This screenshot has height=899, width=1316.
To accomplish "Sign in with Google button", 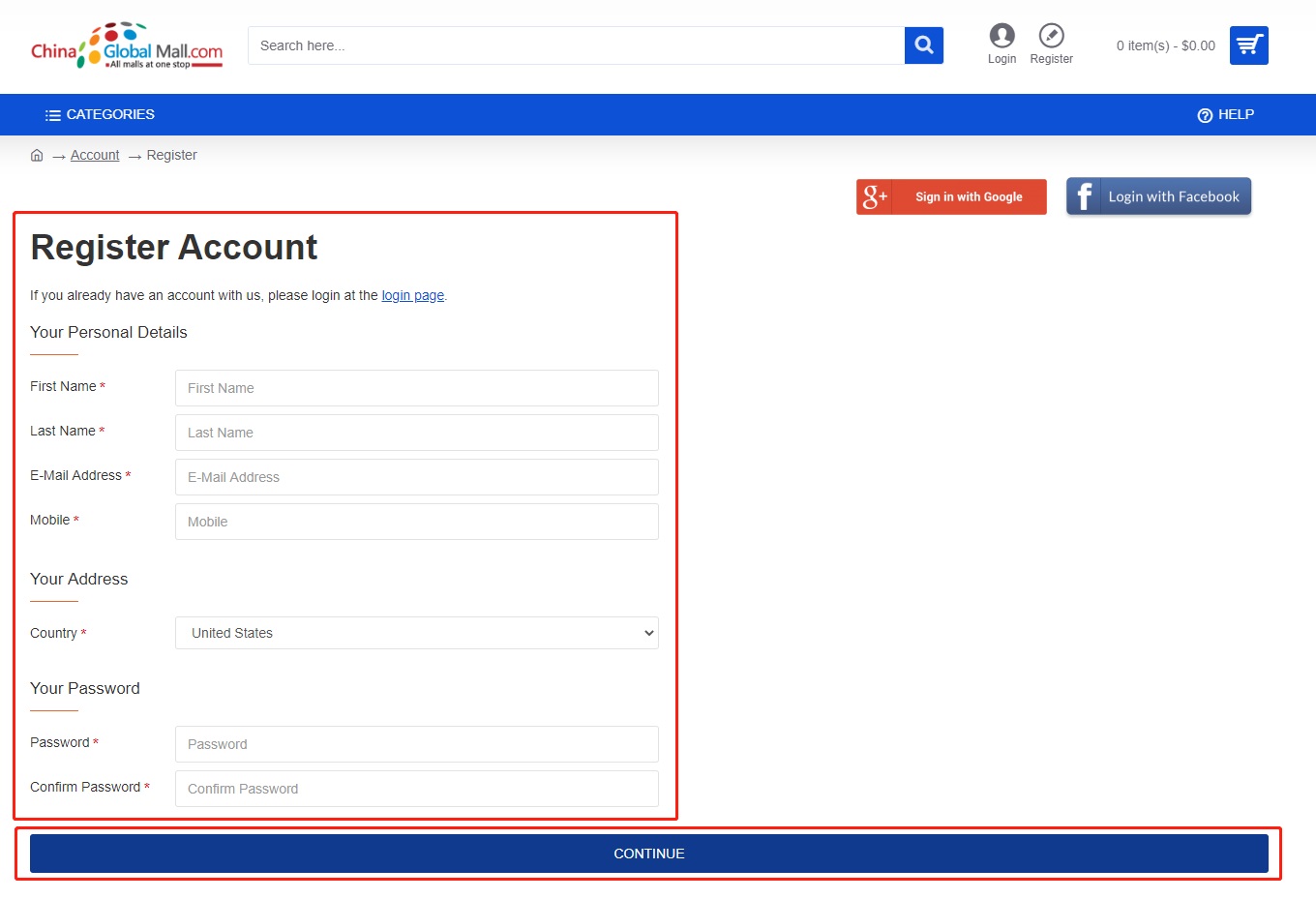I will pyautogui.click(x=951, y=196).
